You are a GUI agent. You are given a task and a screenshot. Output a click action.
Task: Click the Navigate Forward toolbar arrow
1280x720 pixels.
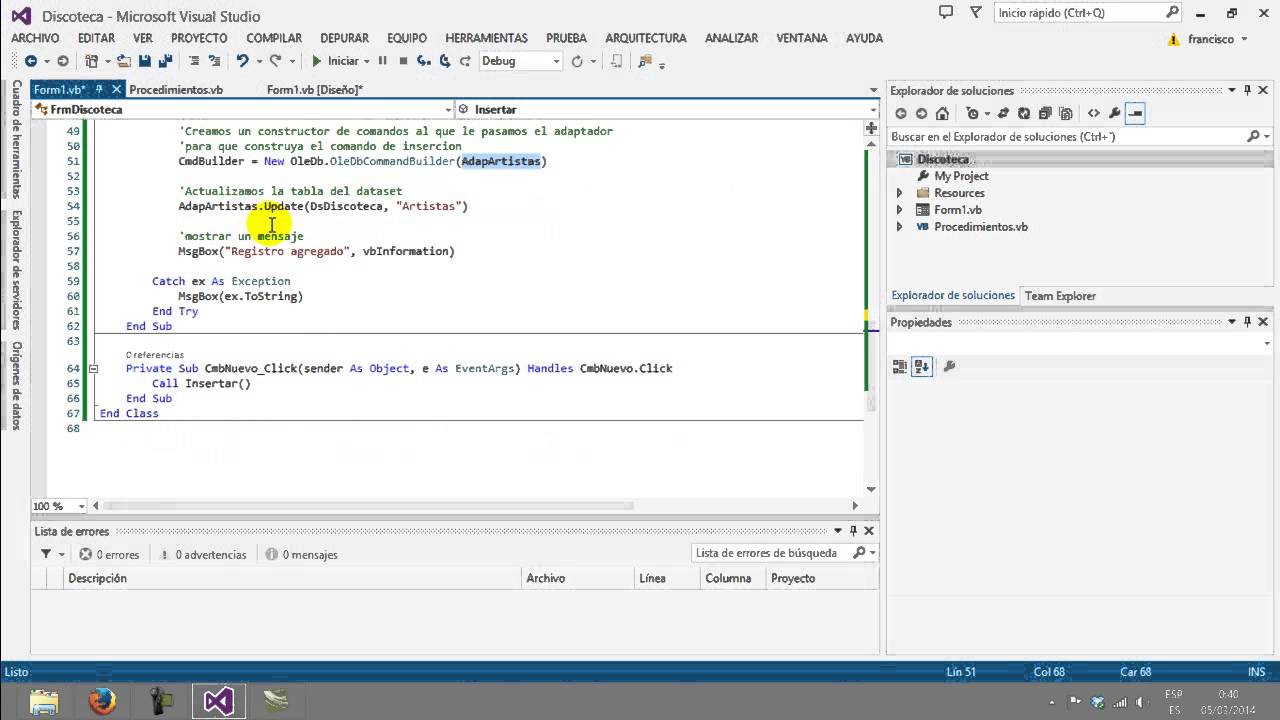(x=62, y=61)
